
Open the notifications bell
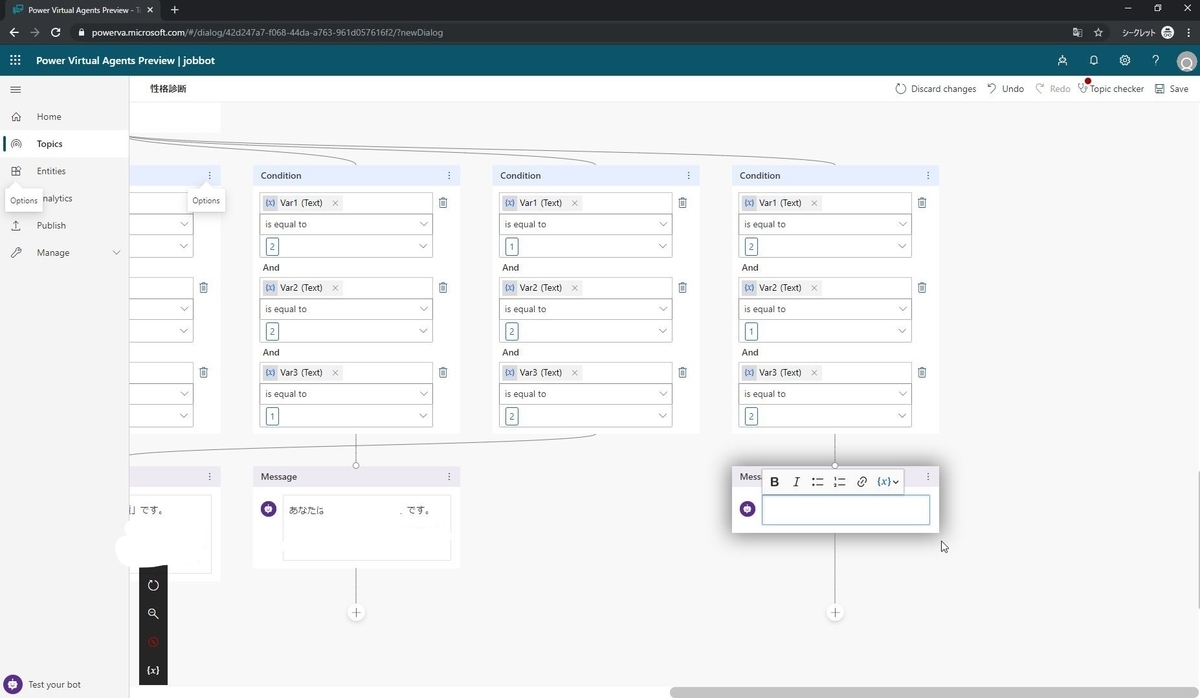point(1094,60)
